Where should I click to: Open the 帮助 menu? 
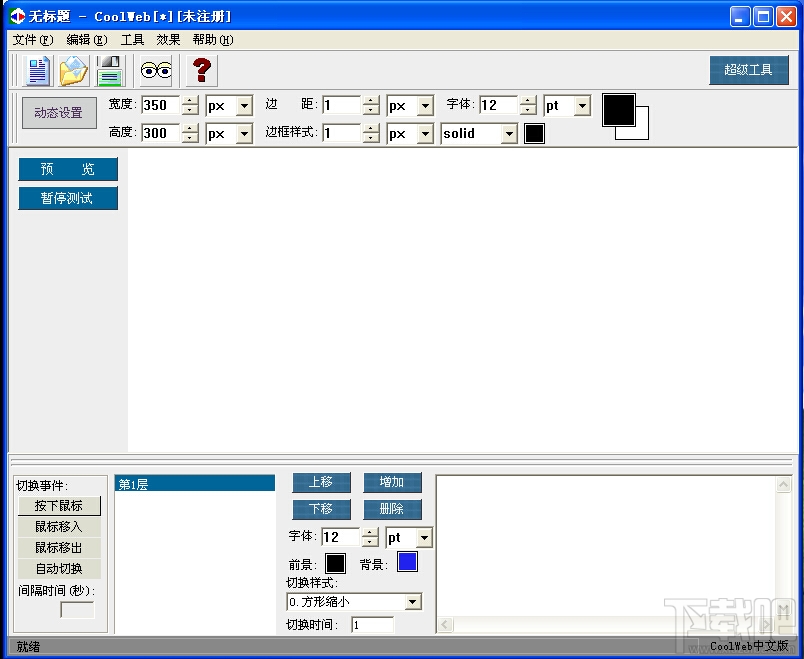point(213,39)
